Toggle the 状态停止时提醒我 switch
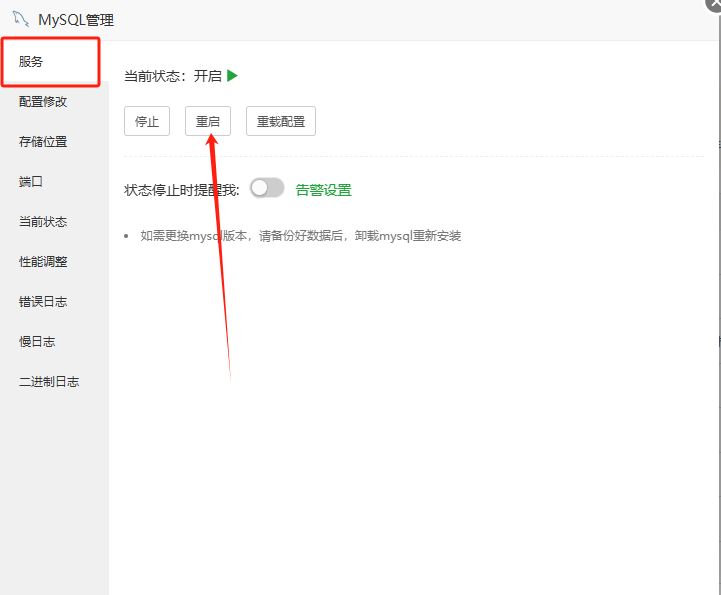This screenshot has height=595, width=721. [267, 189]
